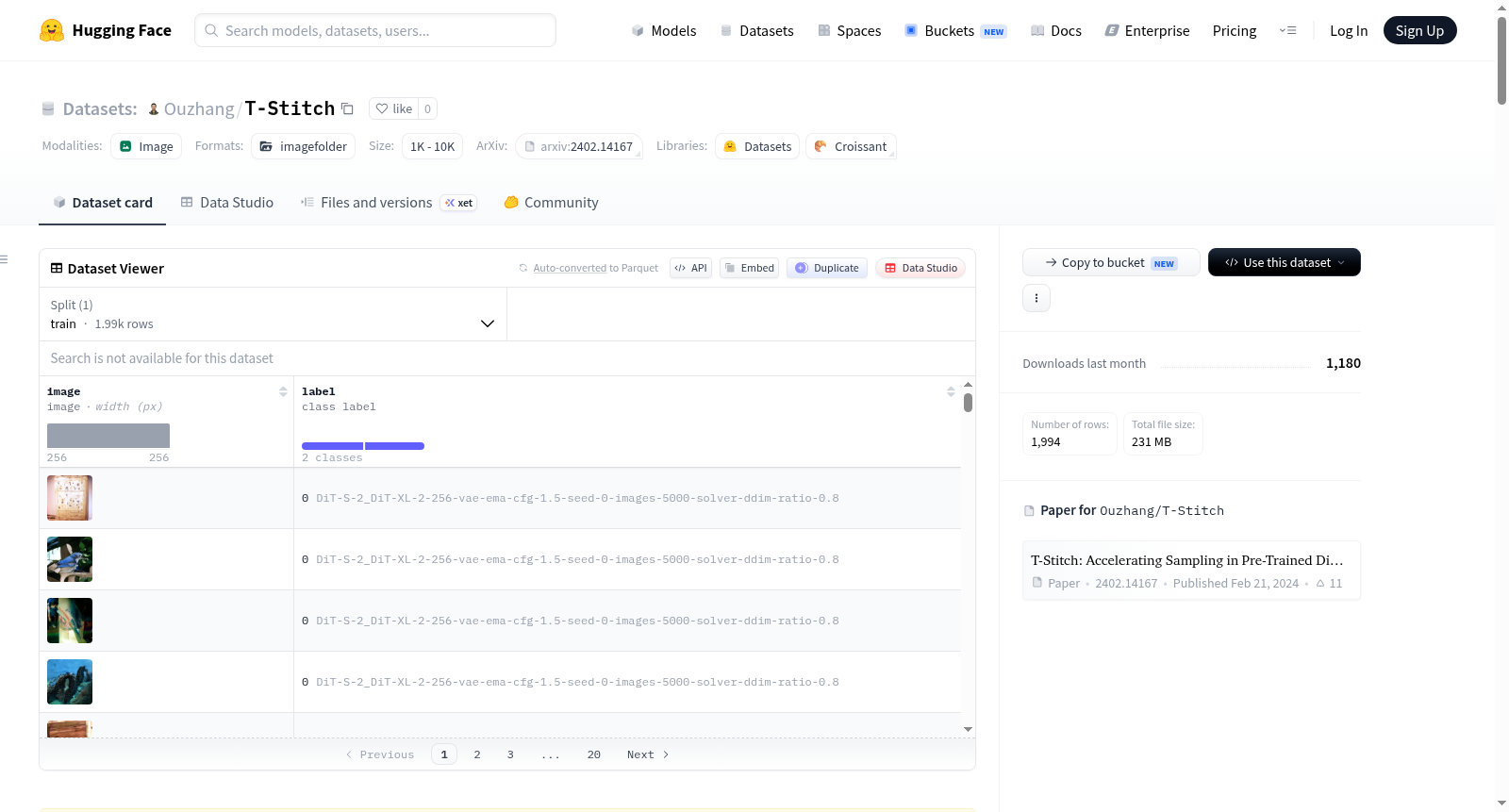
Task: Click the dataset viewer vertical scrollbar thumb
Action: (x=968, y=403)
